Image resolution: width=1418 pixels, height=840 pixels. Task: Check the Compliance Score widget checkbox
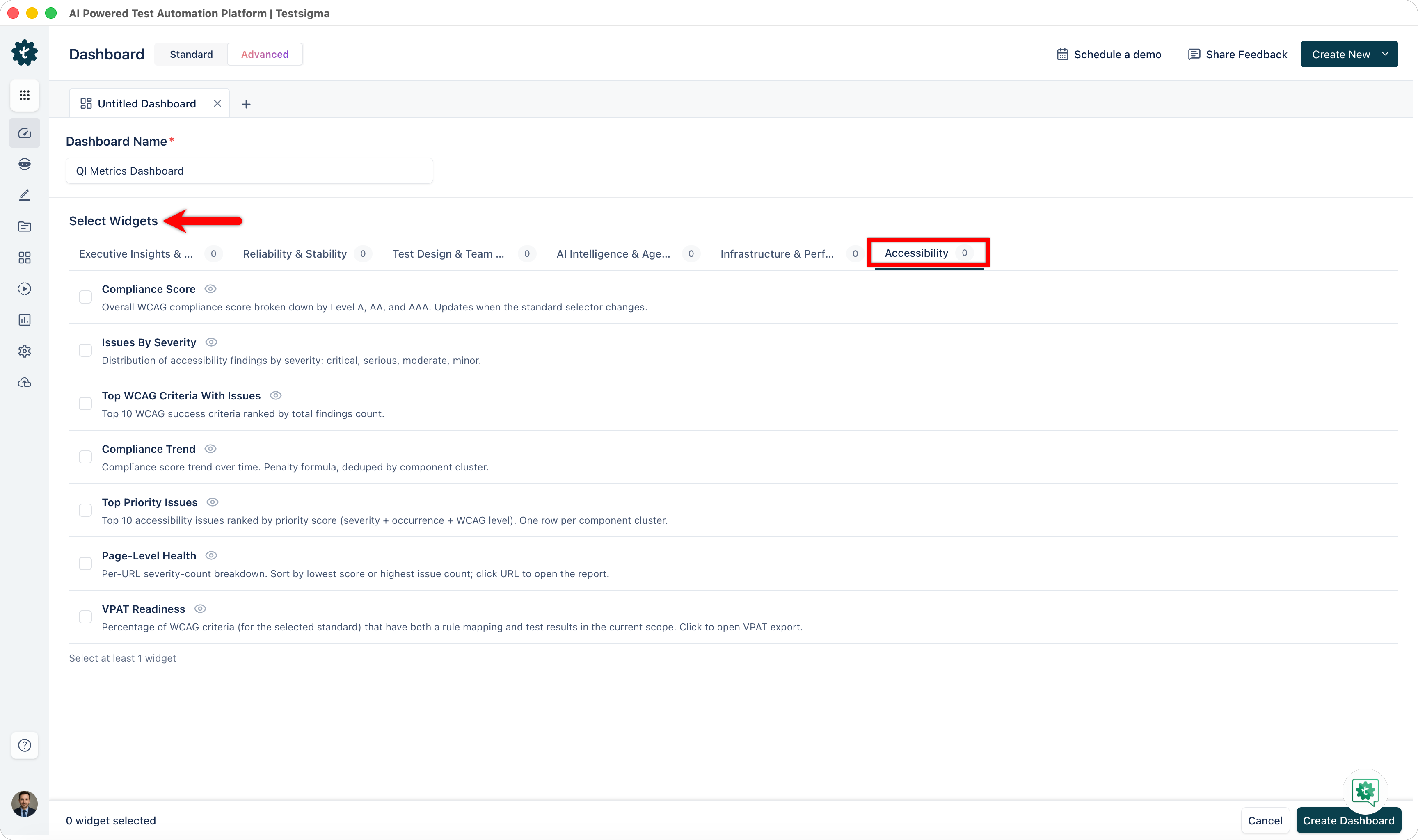(x=85, y=297)
